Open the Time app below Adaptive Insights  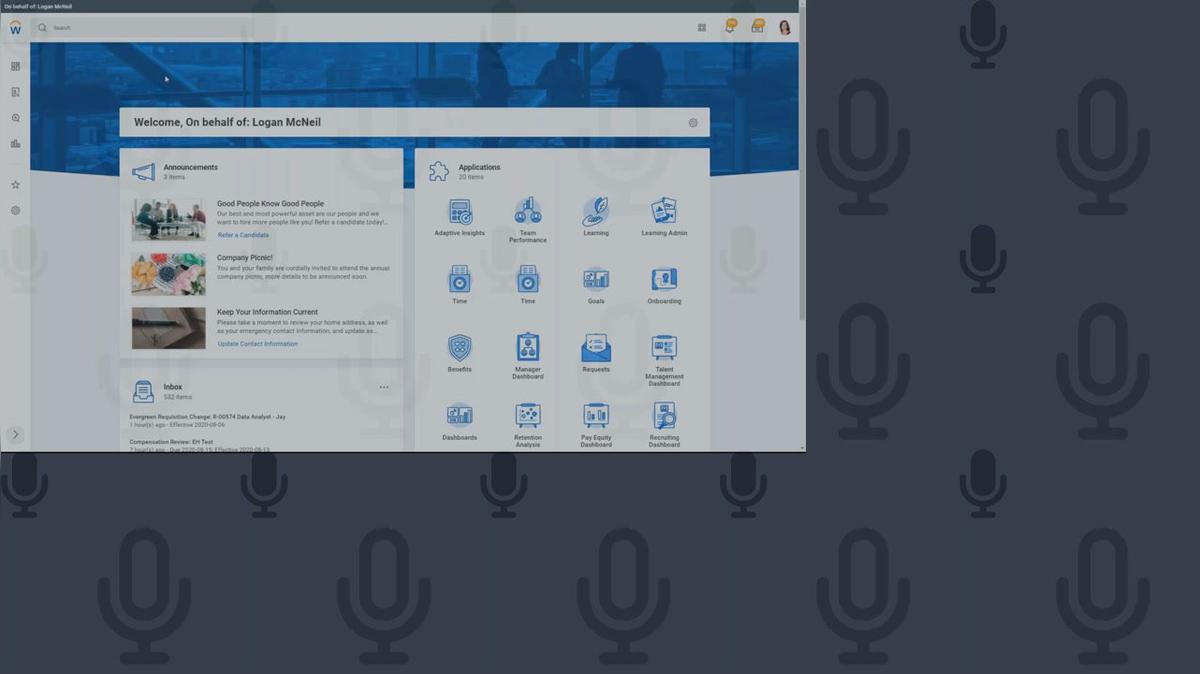point(460,280)
